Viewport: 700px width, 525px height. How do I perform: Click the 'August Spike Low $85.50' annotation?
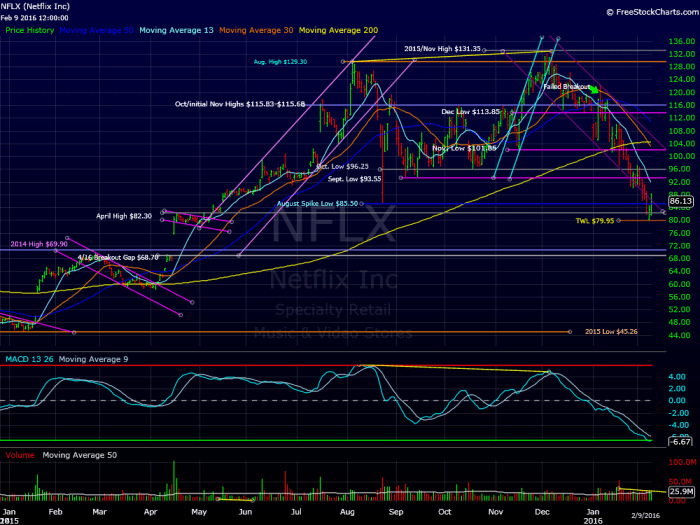pyautogui.click(x=317, y=204)
